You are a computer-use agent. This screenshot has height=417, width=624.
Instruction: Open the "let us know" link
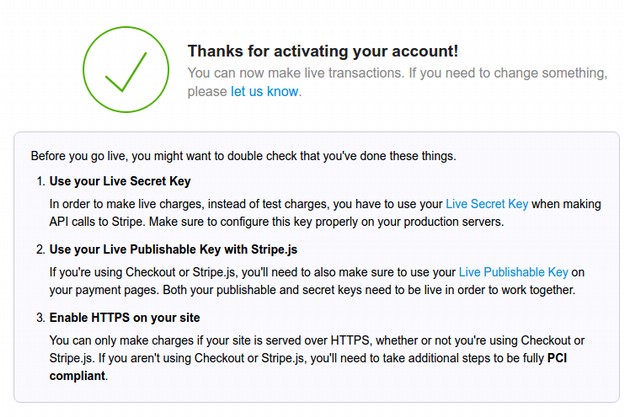point(265,91)
